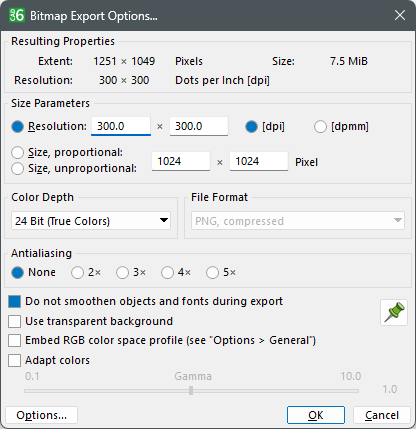The height and width of the screenshot is (429, 416).
Task: Close the Bitmap Export Options dialog
Action: 400,15
